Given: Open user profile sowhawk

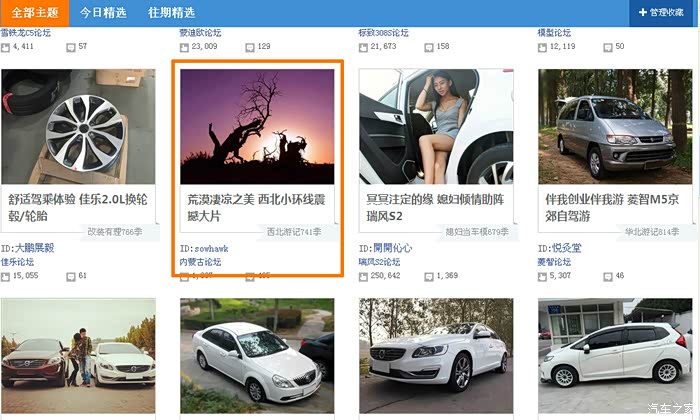Looking at the screenshot, I should (211, 249).
